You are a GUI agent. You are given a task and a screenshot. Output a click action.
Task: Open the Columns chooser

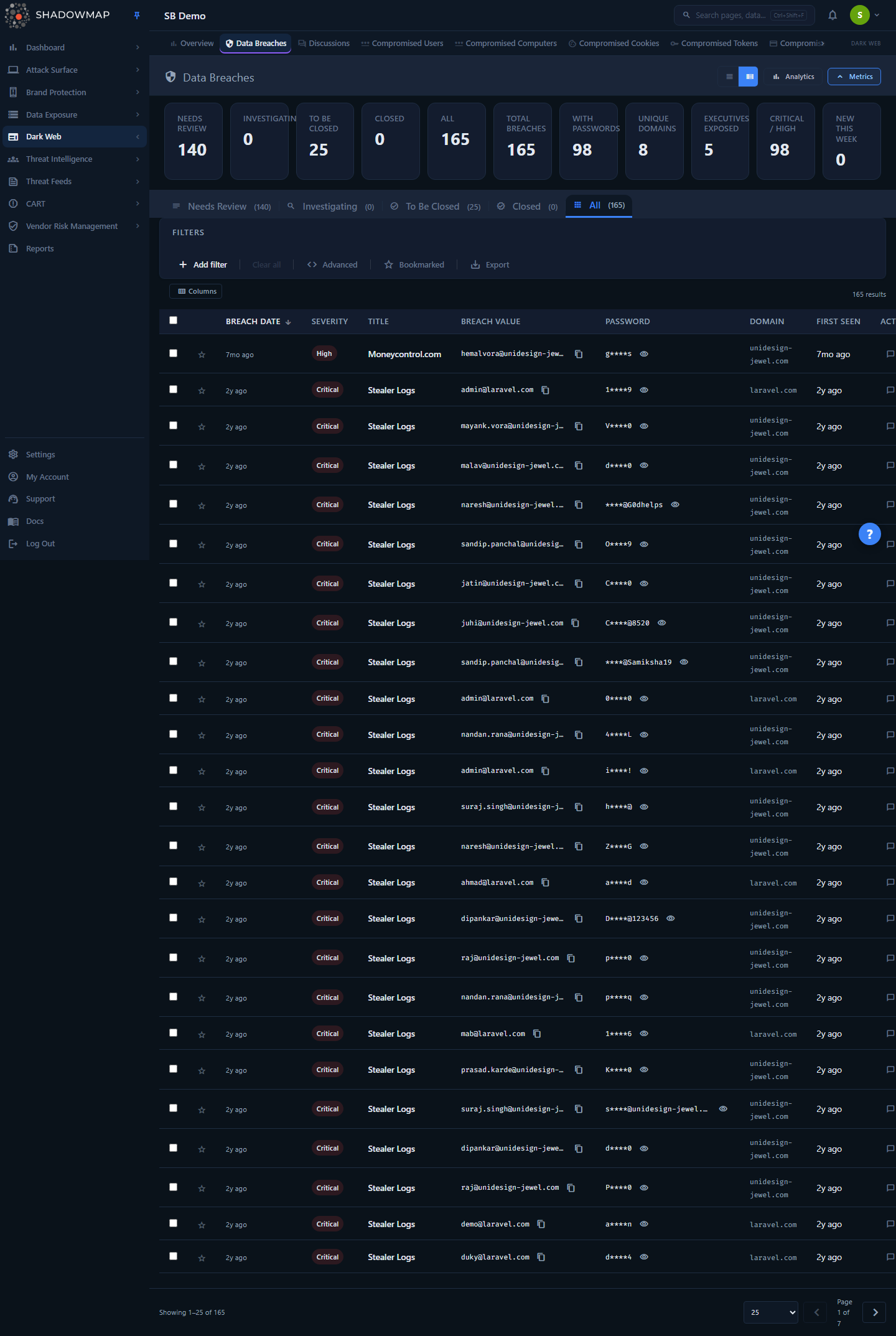197,291
